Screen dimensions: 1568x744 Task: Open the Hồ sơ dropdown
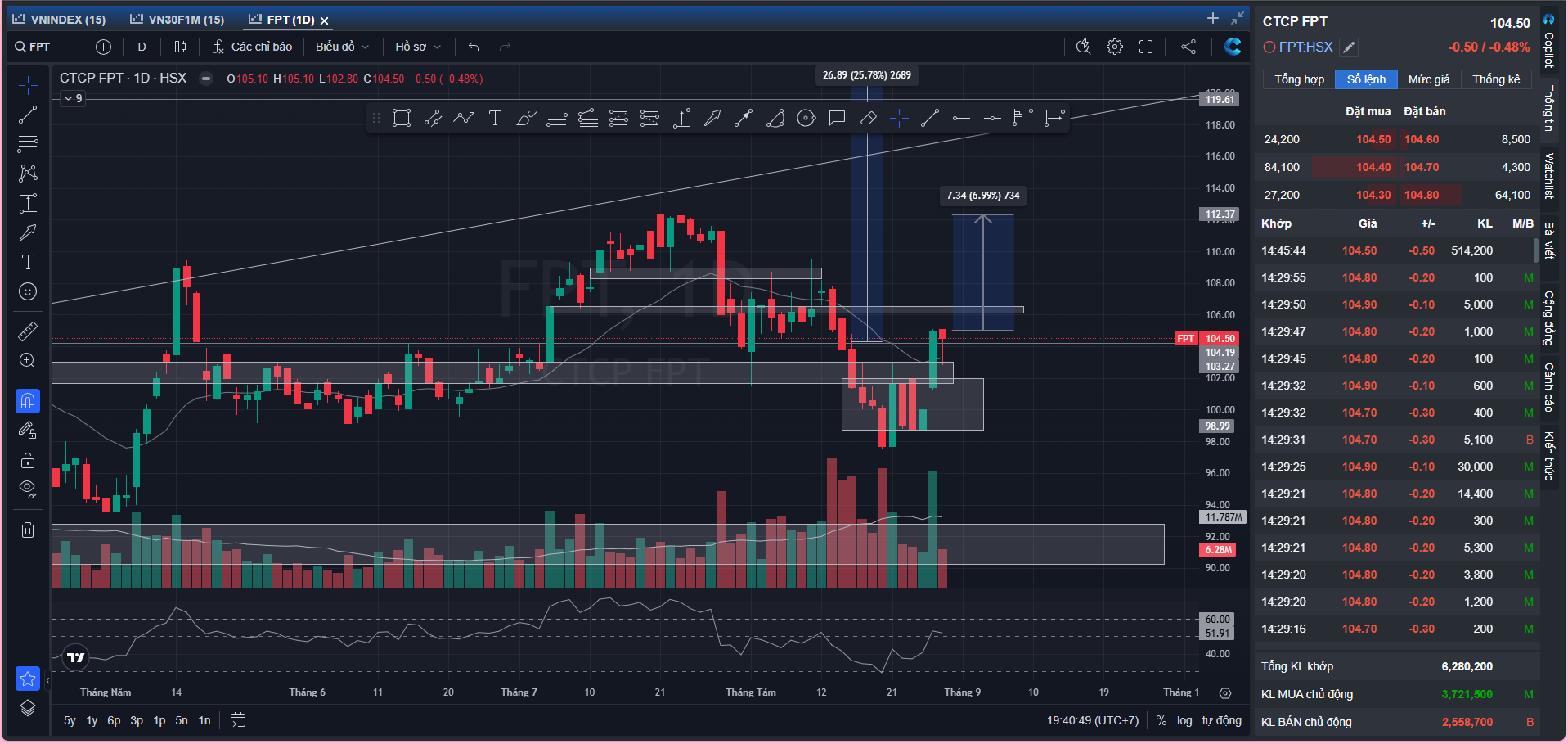(x=418, y=47)
